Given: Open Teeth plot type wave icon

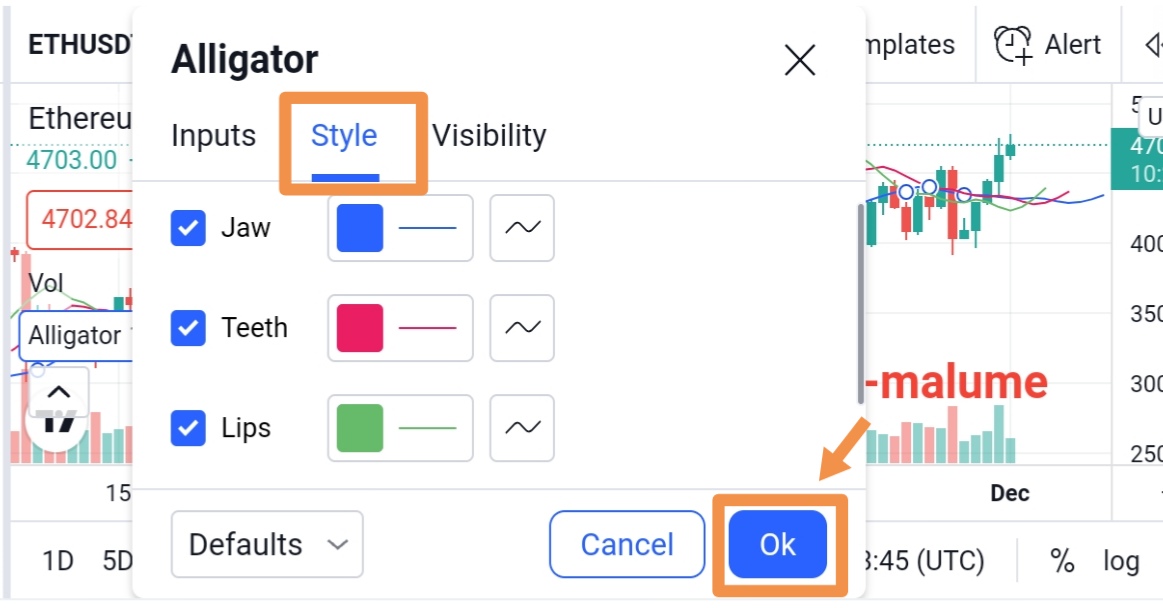Looking at the screenshot, I should click(521, 328).
